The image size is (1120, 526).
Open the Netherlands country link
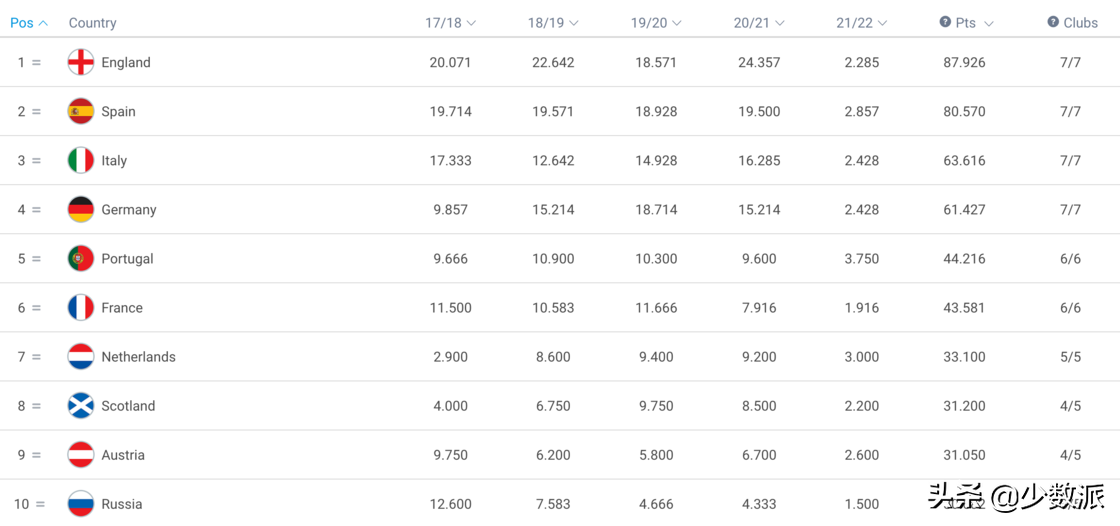coord(138,357)
